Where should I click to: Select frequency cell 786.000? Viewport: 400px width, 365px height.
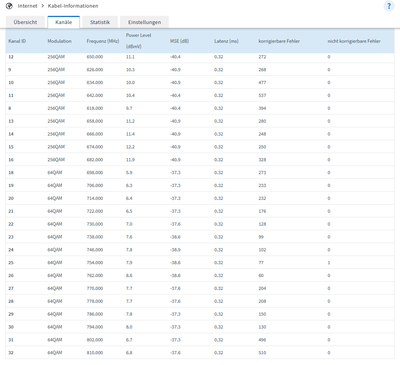pos(95,314)
